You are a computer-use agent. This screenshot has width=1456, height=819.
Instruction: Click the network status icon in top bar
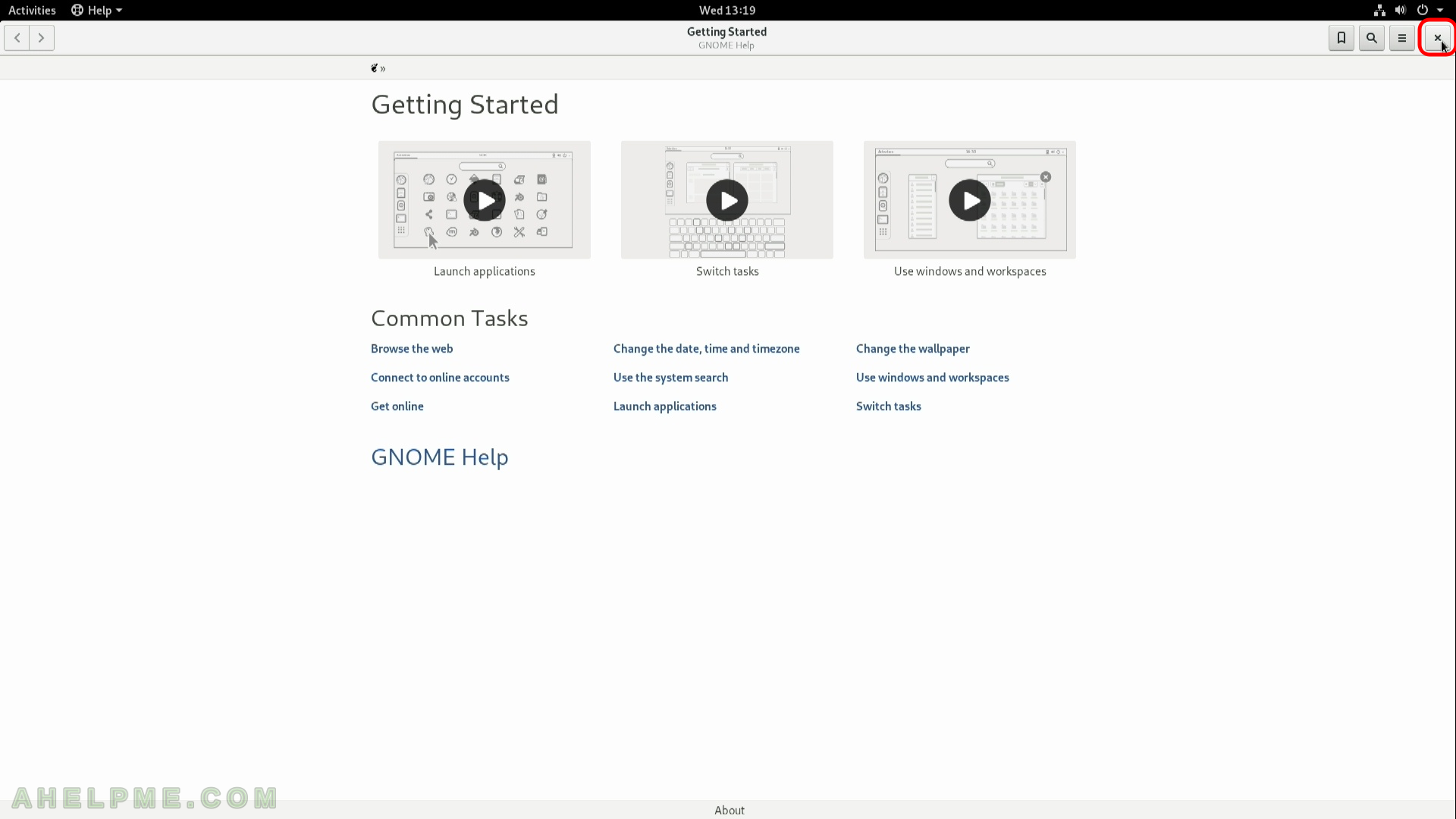click(x=1379, y=10)
